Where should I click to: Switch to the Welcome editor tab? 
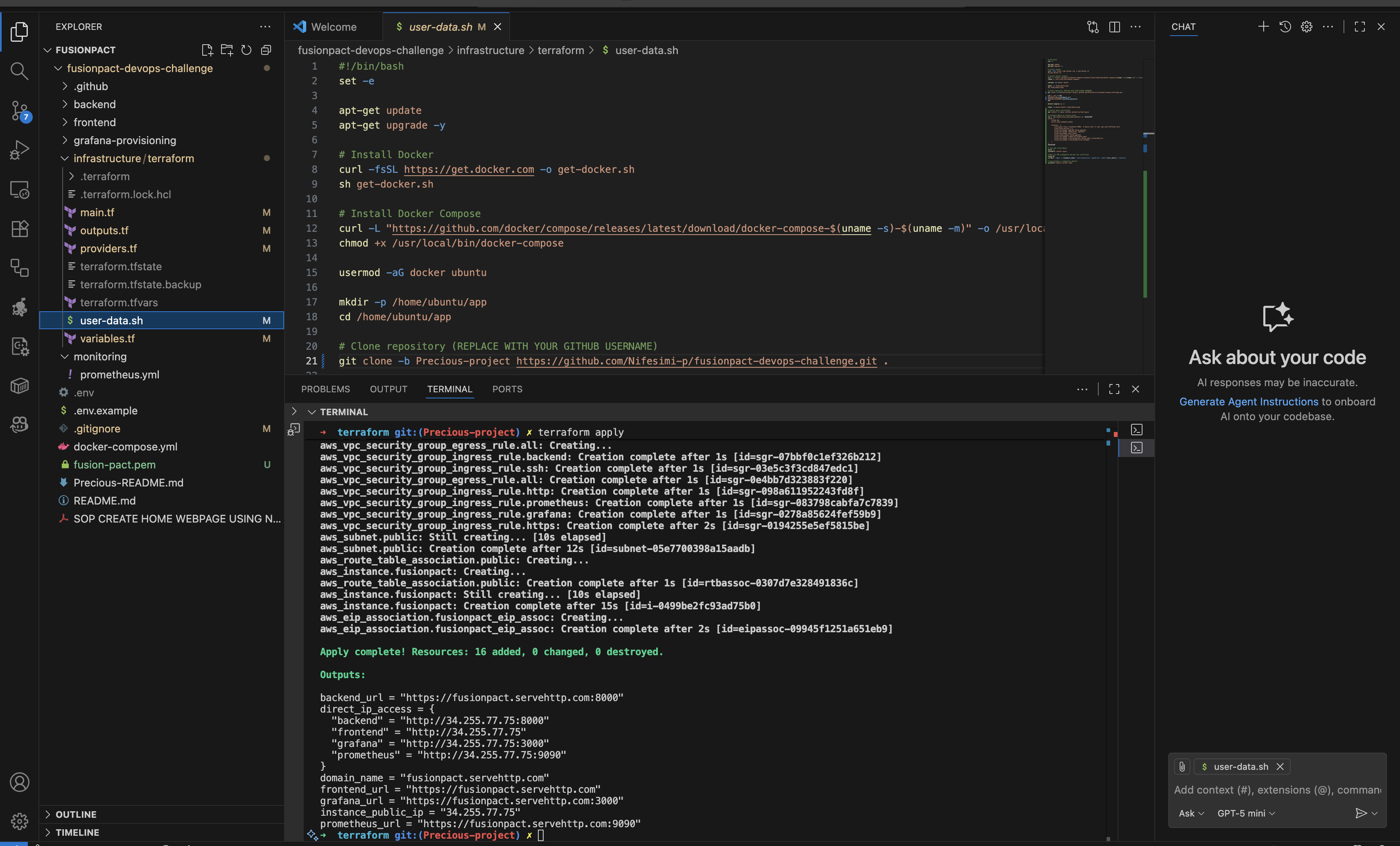pyautogui.click(x=334, y=27)
